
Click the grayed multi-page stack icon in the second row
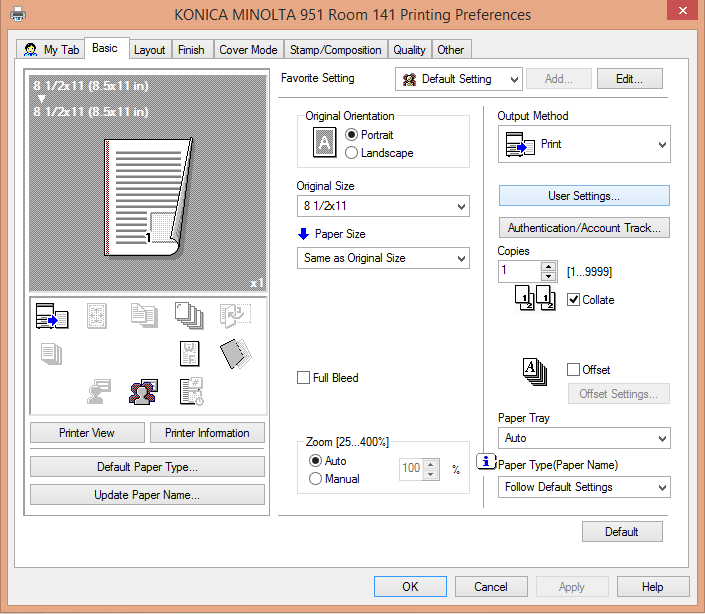click(x=51, y=354)
